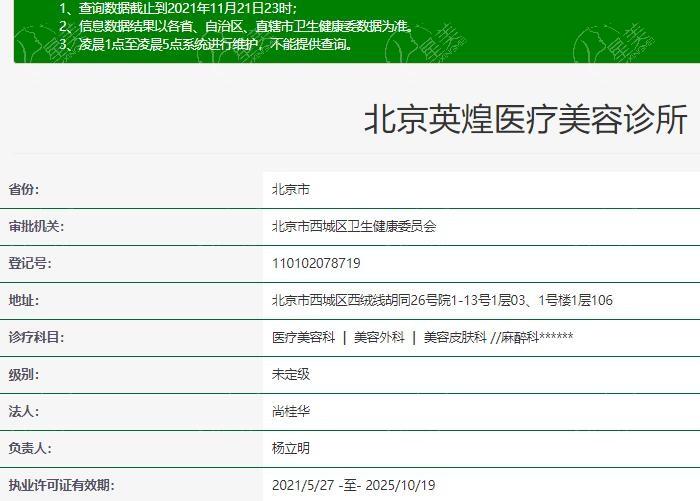Click notice line 查询数据截止到2021年11月21日23时
The height and width of the screenshot is (501, 700).
(x=179, y=8)
